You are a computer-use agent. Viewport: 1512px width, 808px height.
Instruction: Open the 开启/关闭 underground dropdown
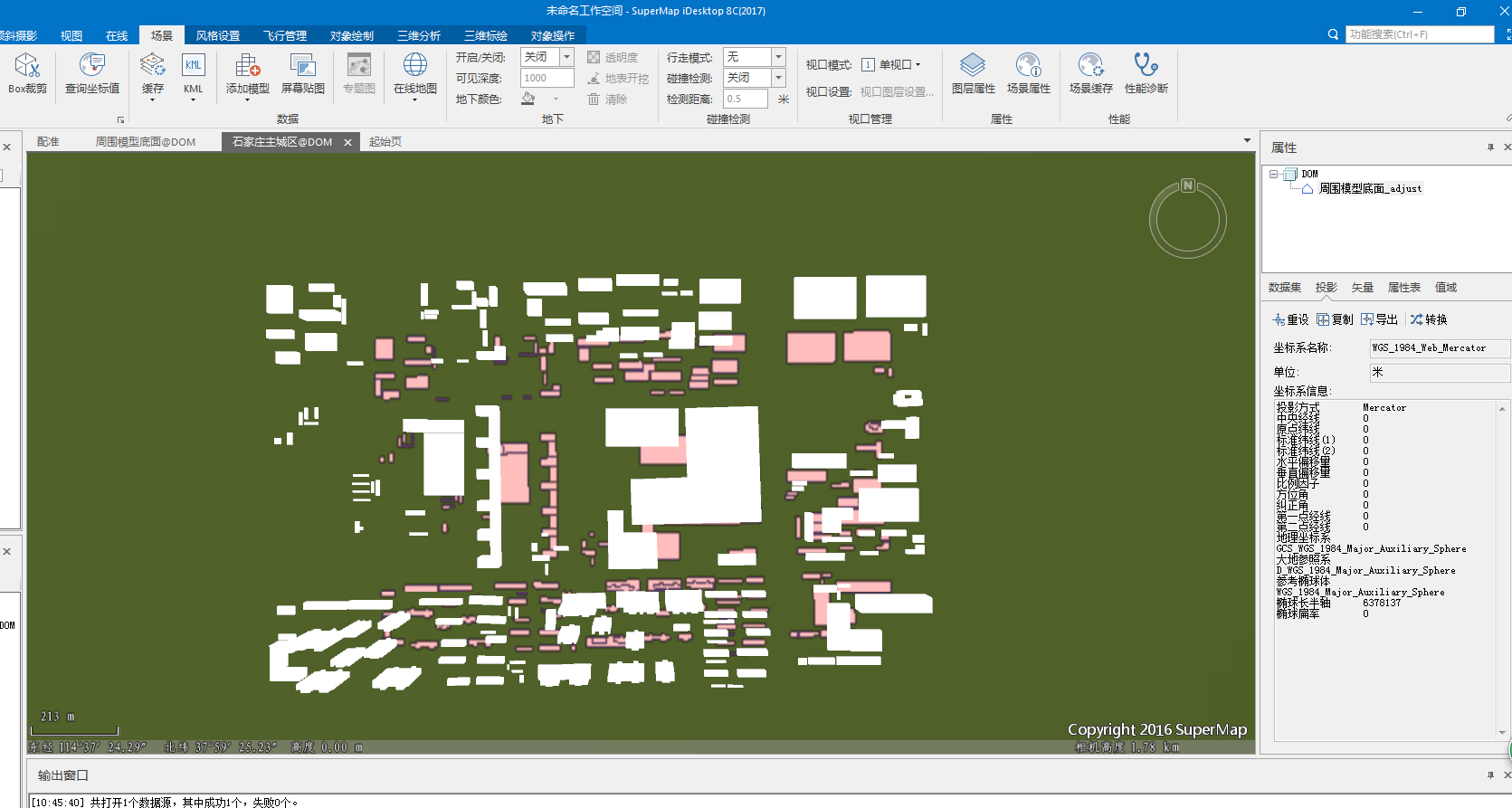(566, 57)
